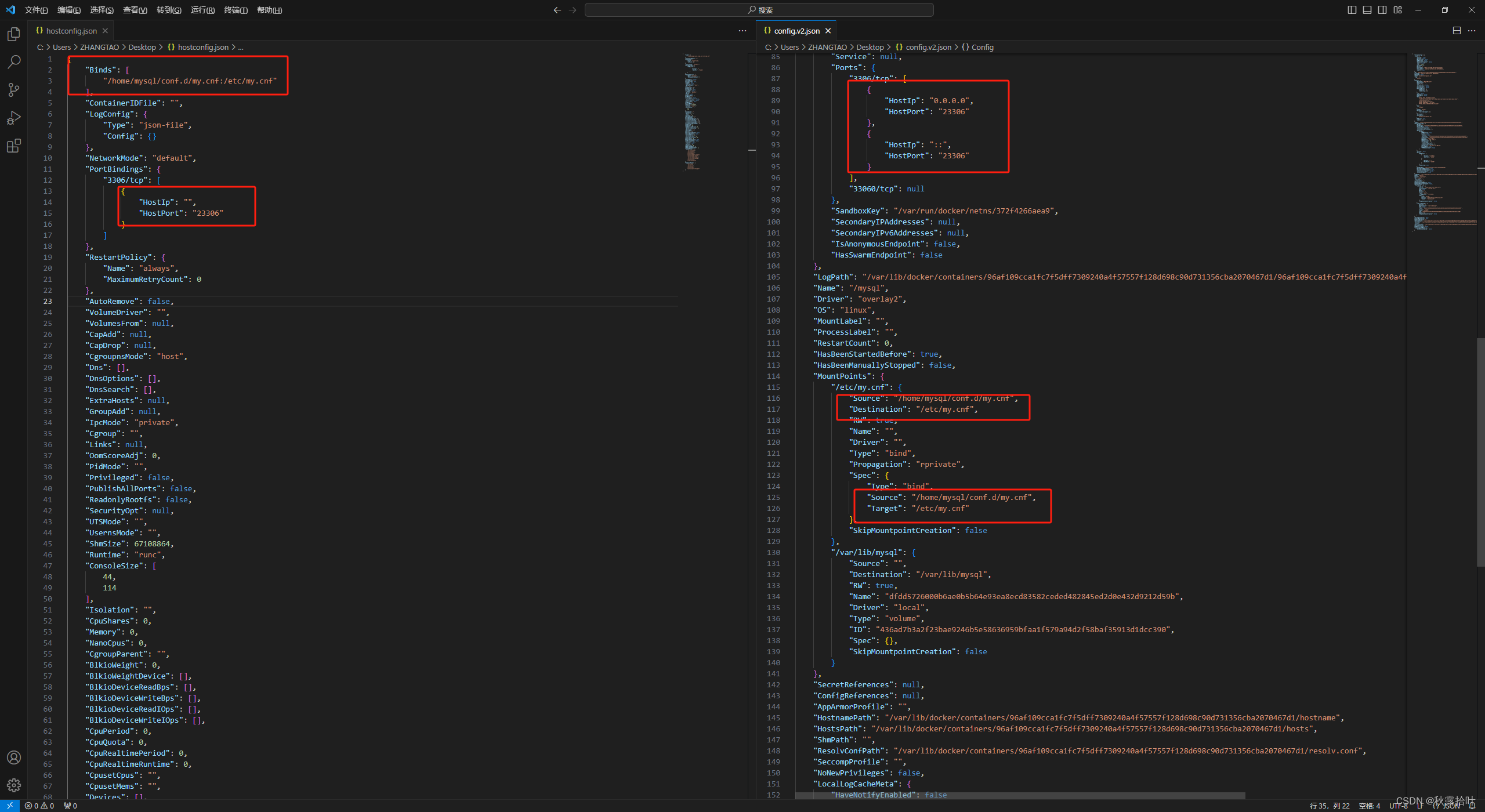Expand Users breadcrumb in config.v2.json editor
Viewport: 1485px width, 812px height.
coord(789,47)
